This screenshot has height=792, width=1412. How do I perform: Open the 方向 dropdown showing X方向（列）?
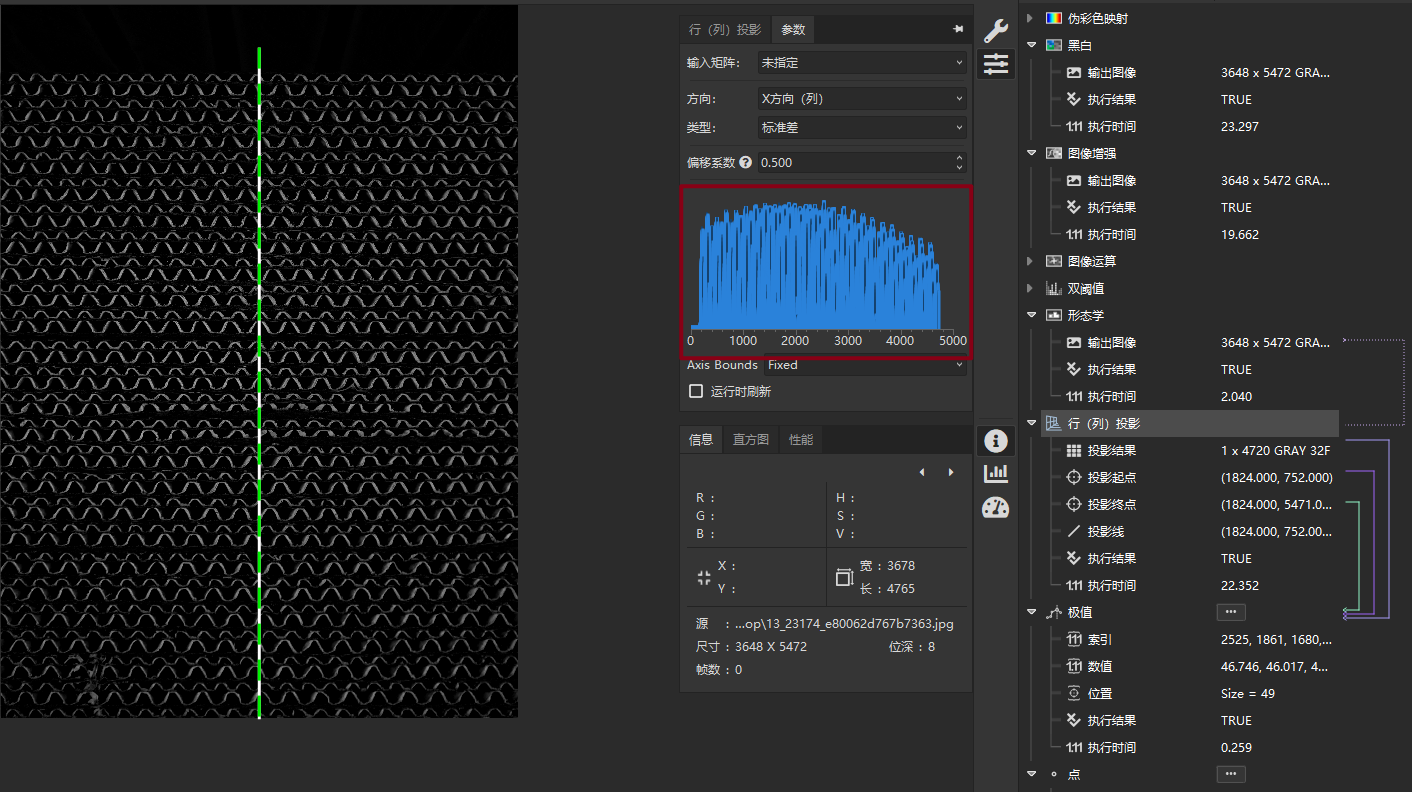(x=861, y=99)
